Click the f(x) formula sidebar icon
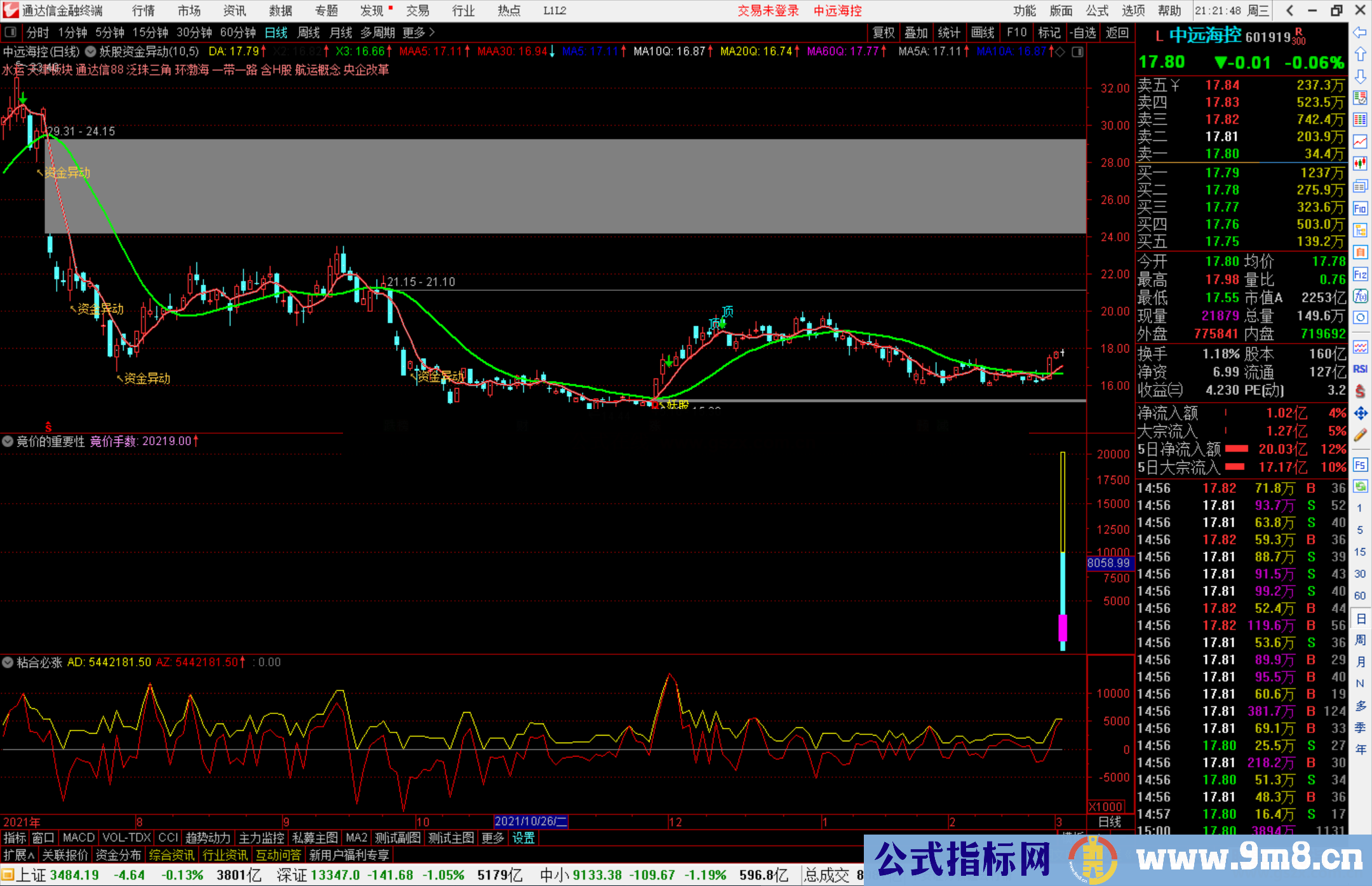 pos(1360,297)
